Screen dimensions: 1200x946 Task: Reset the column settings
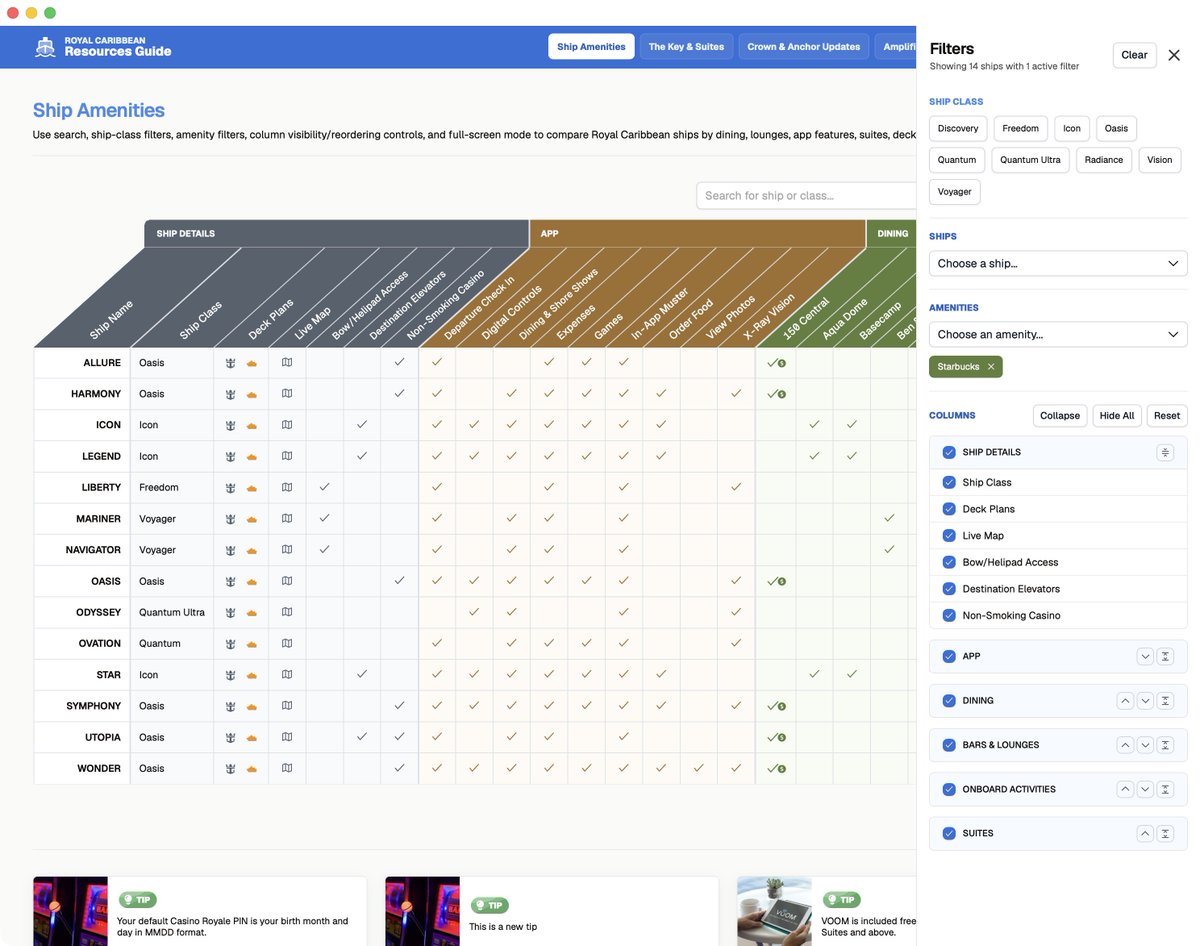[1167, 416]
